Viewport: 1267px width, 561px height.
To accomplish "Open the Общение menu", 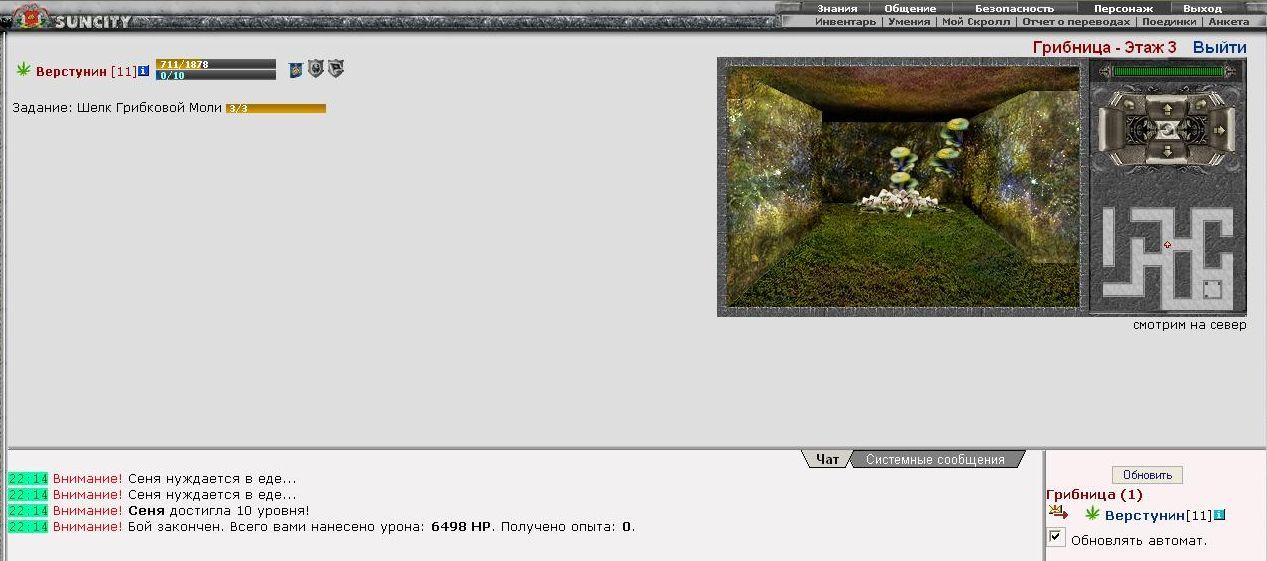I will pyautogui.click(x=910, y=8).
